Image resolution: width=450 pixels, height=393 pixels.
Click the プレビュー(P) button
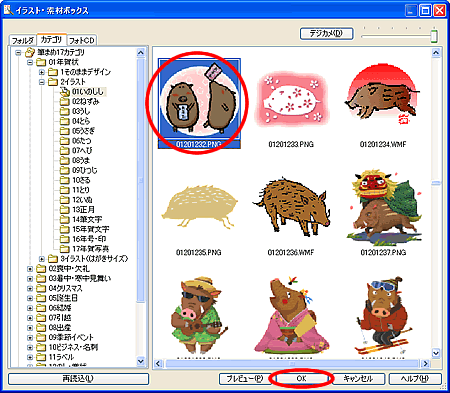tap(245, 379)
